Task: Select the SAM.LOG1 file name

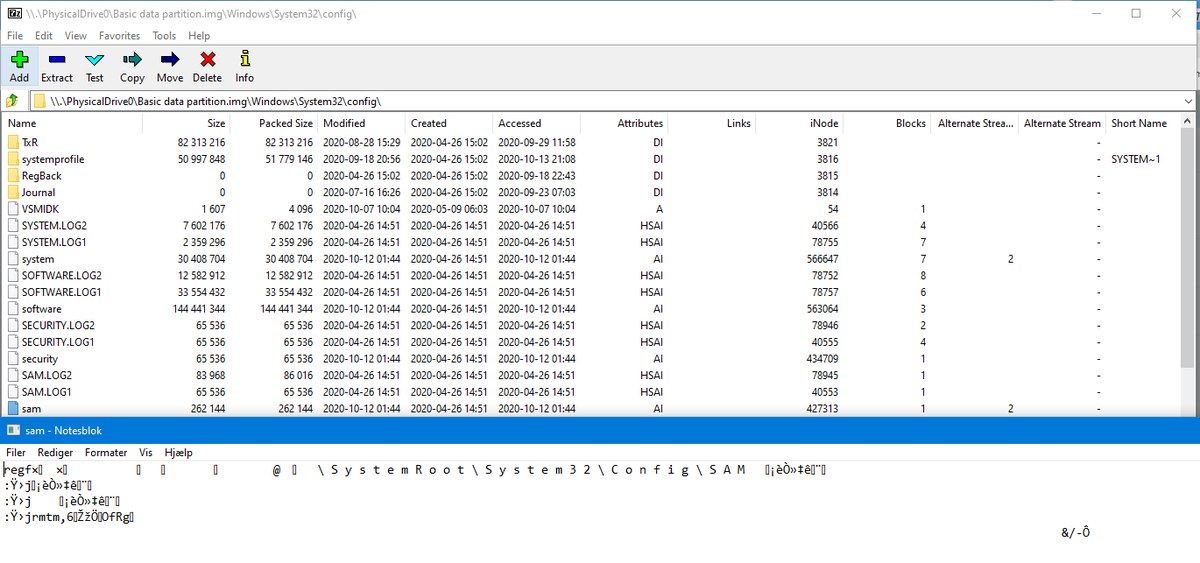Action: 47,392
